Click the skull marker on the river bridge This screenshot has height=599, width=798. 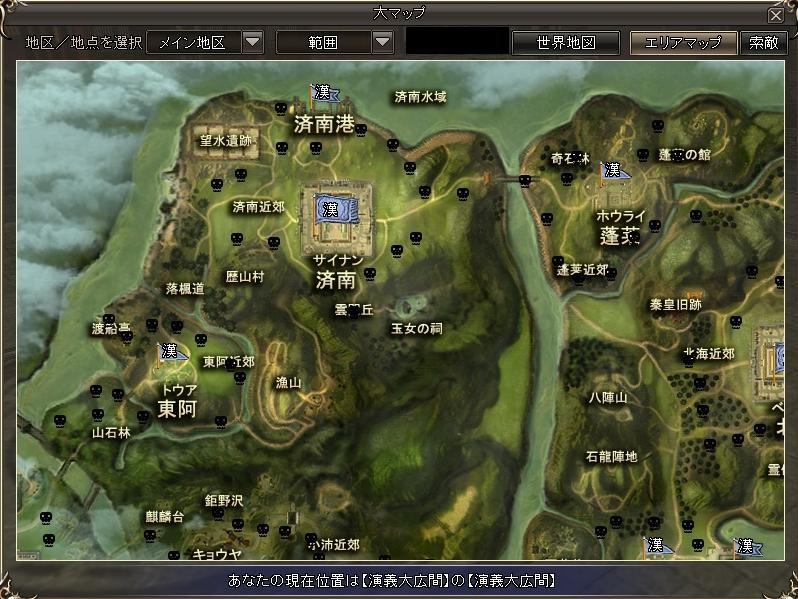[x=525, y=180]
